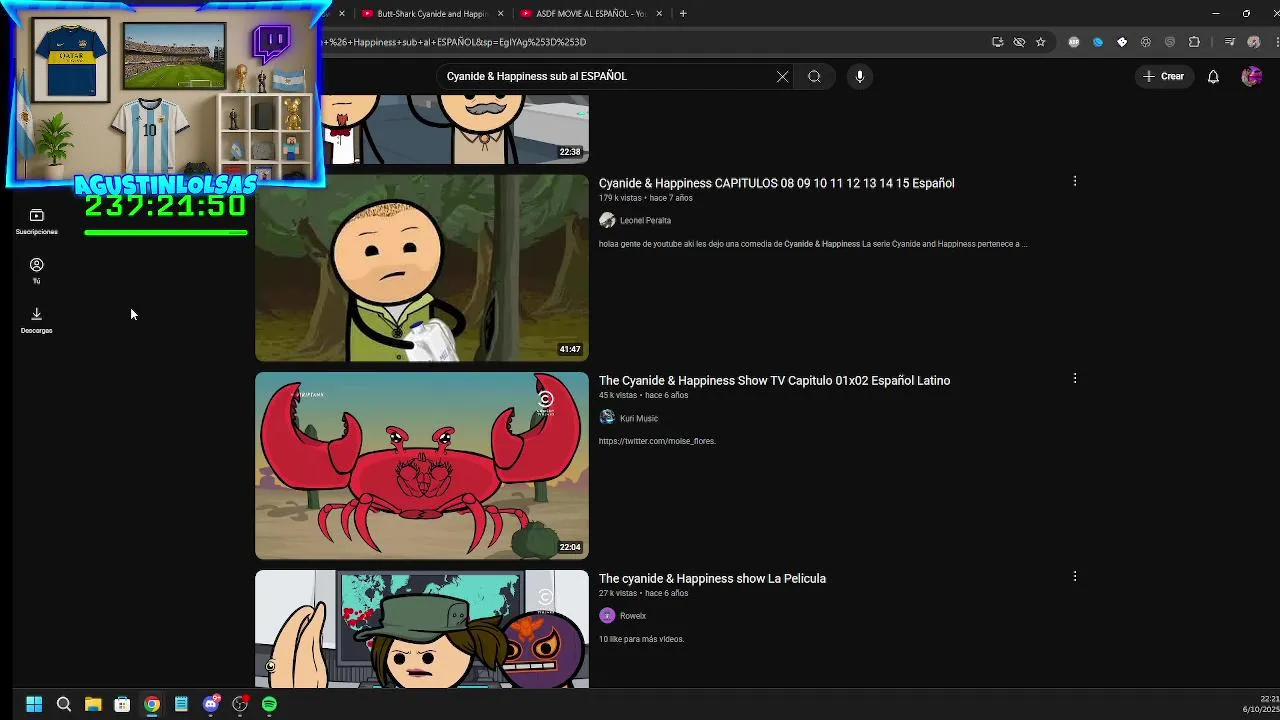Click the magnifier search button
Viewport: 1280px width, 720px height.
(814, 76)
